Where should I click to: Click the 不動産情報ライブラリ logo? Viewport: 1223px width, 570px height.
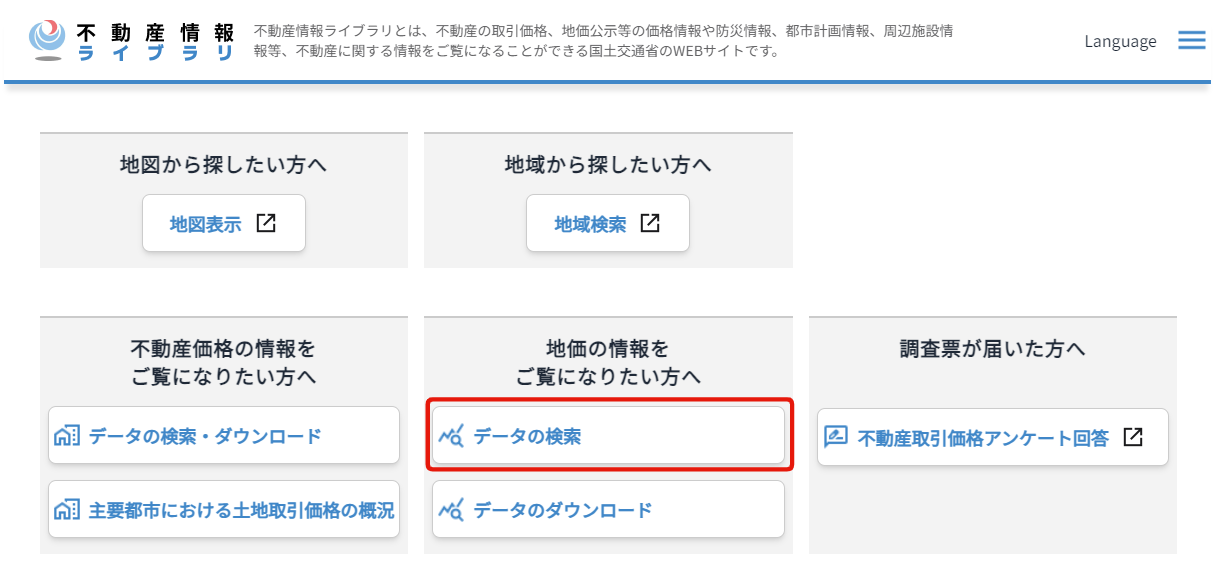pos(132,41)
